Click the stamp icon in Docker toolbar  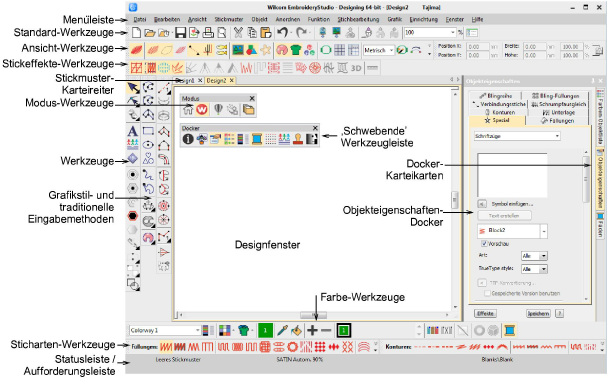(x=298, y=139)
